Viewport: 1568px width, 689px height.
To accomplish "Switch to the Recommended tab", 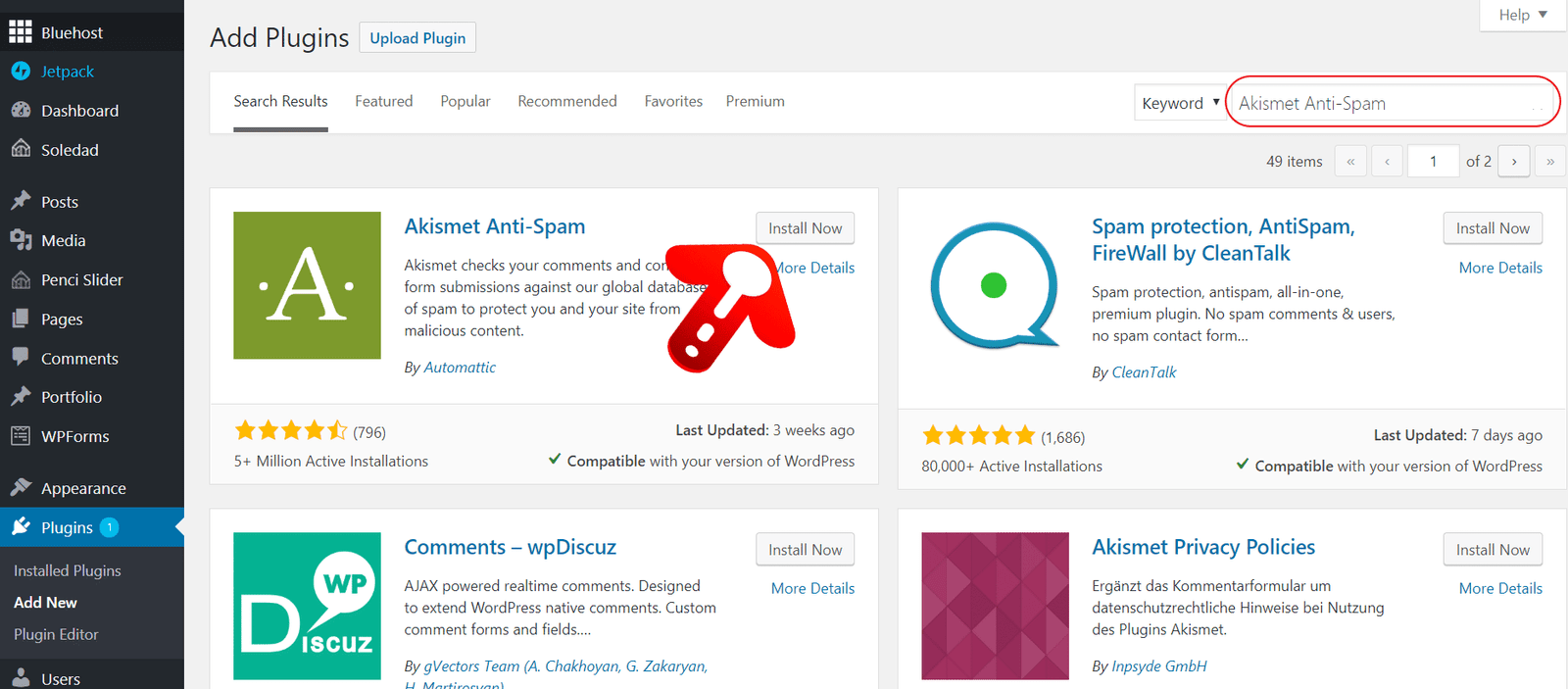I will [567, 101].
